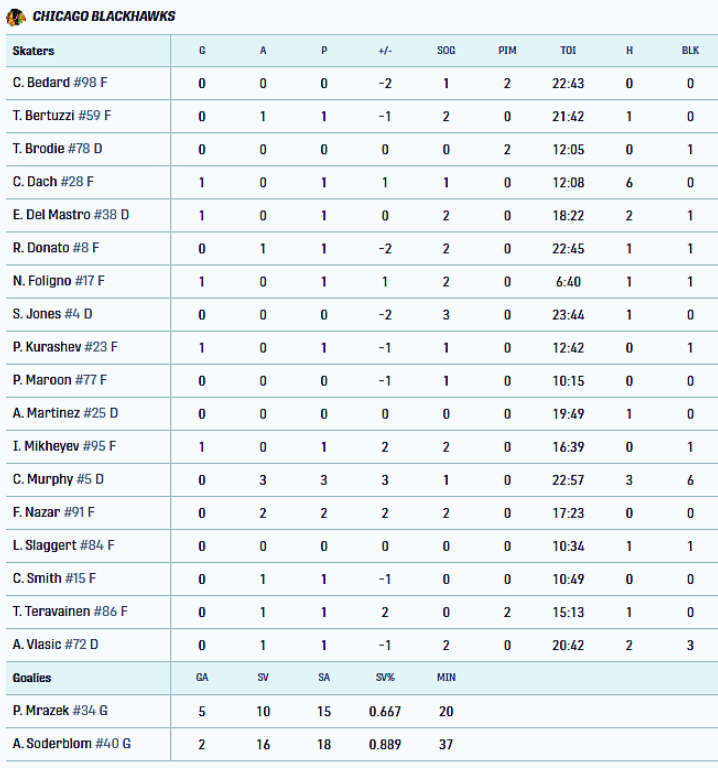Click the TOI column header
The width and height of the screenshot is (718, 768).
(x=568, y=50)
